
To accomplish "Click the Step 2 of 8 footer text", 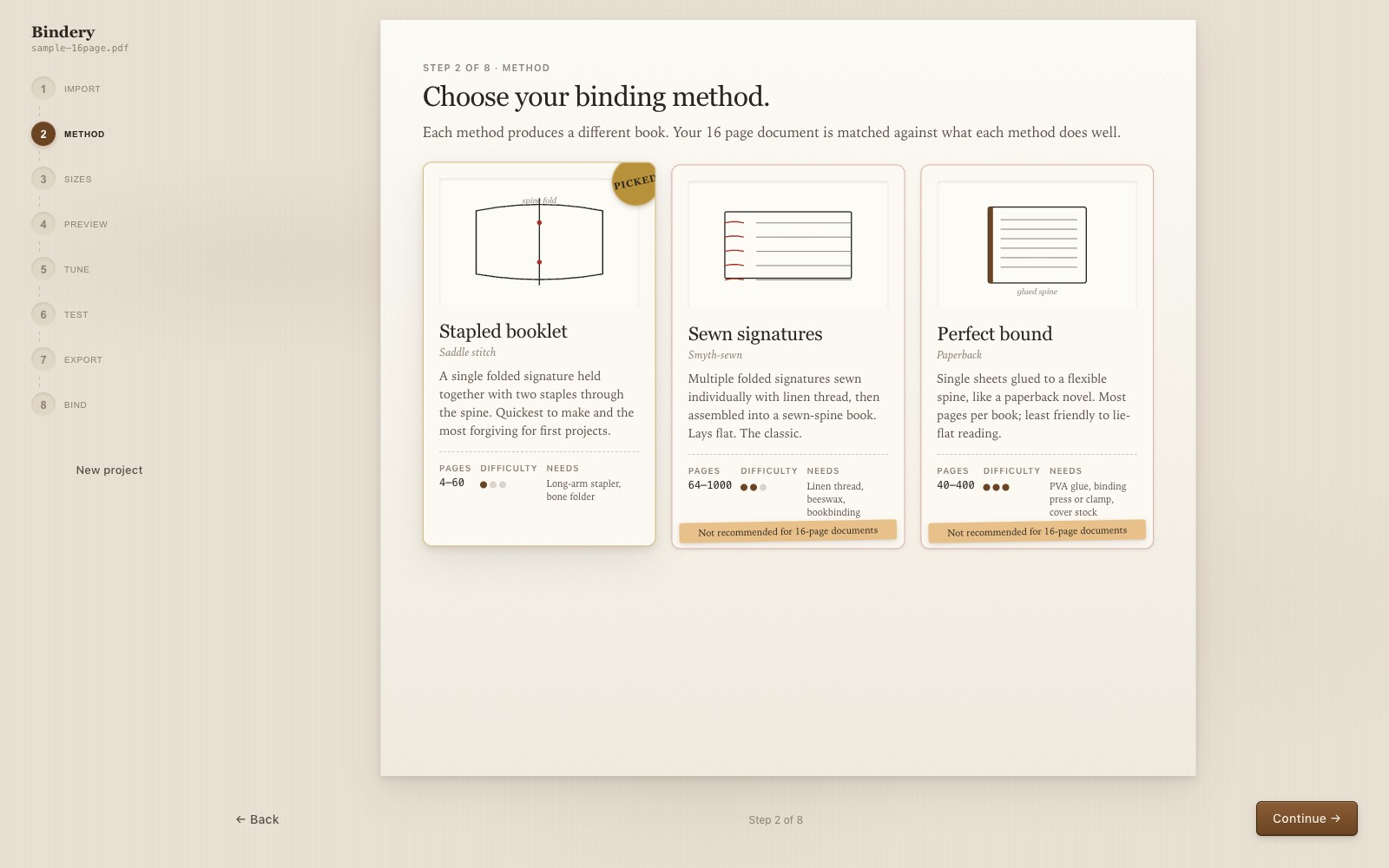I will click(x=776, y=820).
